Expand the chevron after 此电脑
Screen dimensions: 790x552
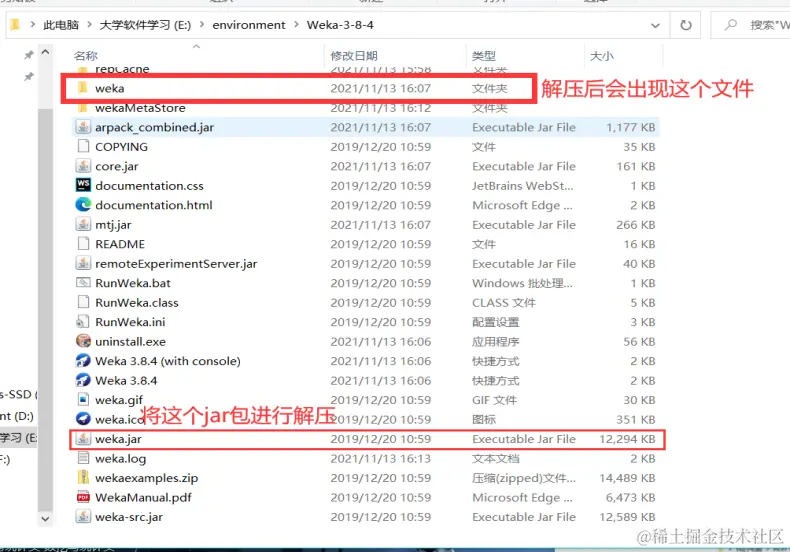(89, 25)
